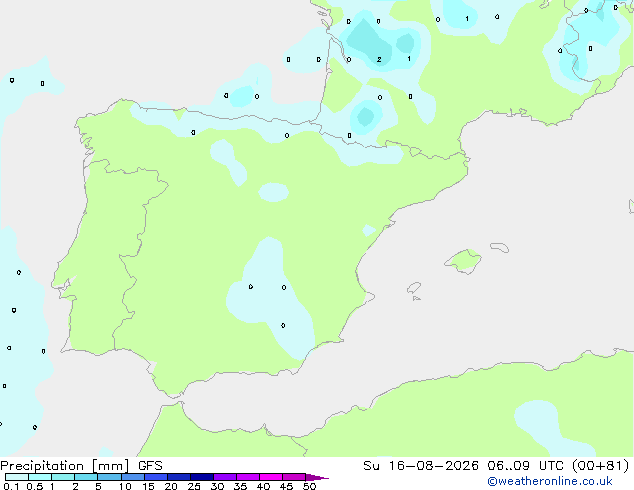Viewport: 634px width, 490px height.
Task: Click the "20" legend scale label
Action: (x=171, y=486)
